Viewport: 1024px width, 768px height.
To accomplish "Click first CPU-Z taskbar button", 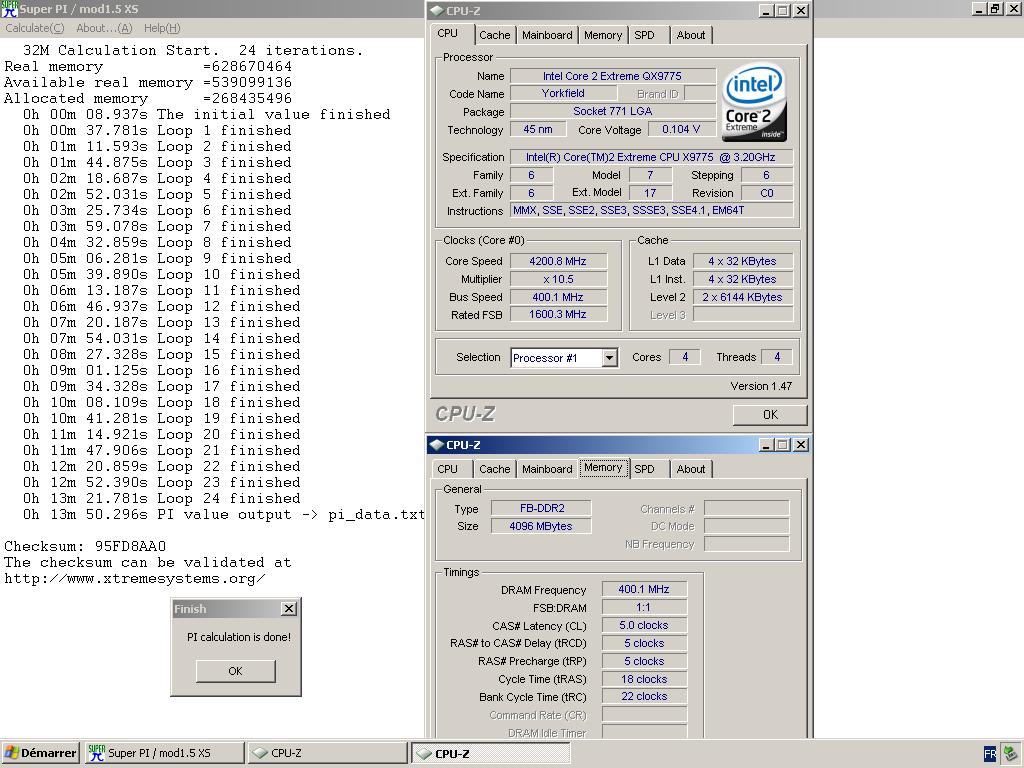I will point(327,753).
